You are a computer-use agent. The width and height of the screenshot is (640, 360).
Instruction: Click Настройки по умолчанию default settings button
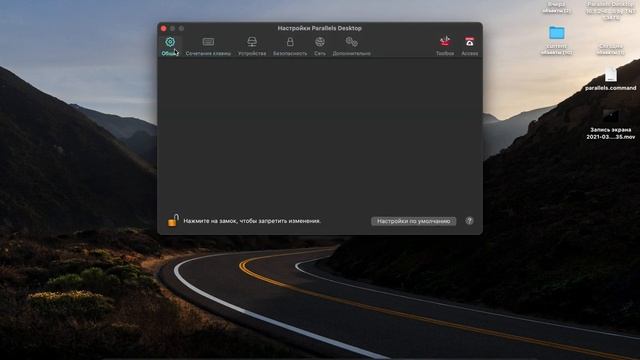pyautogui.click(x=413, y=221)
